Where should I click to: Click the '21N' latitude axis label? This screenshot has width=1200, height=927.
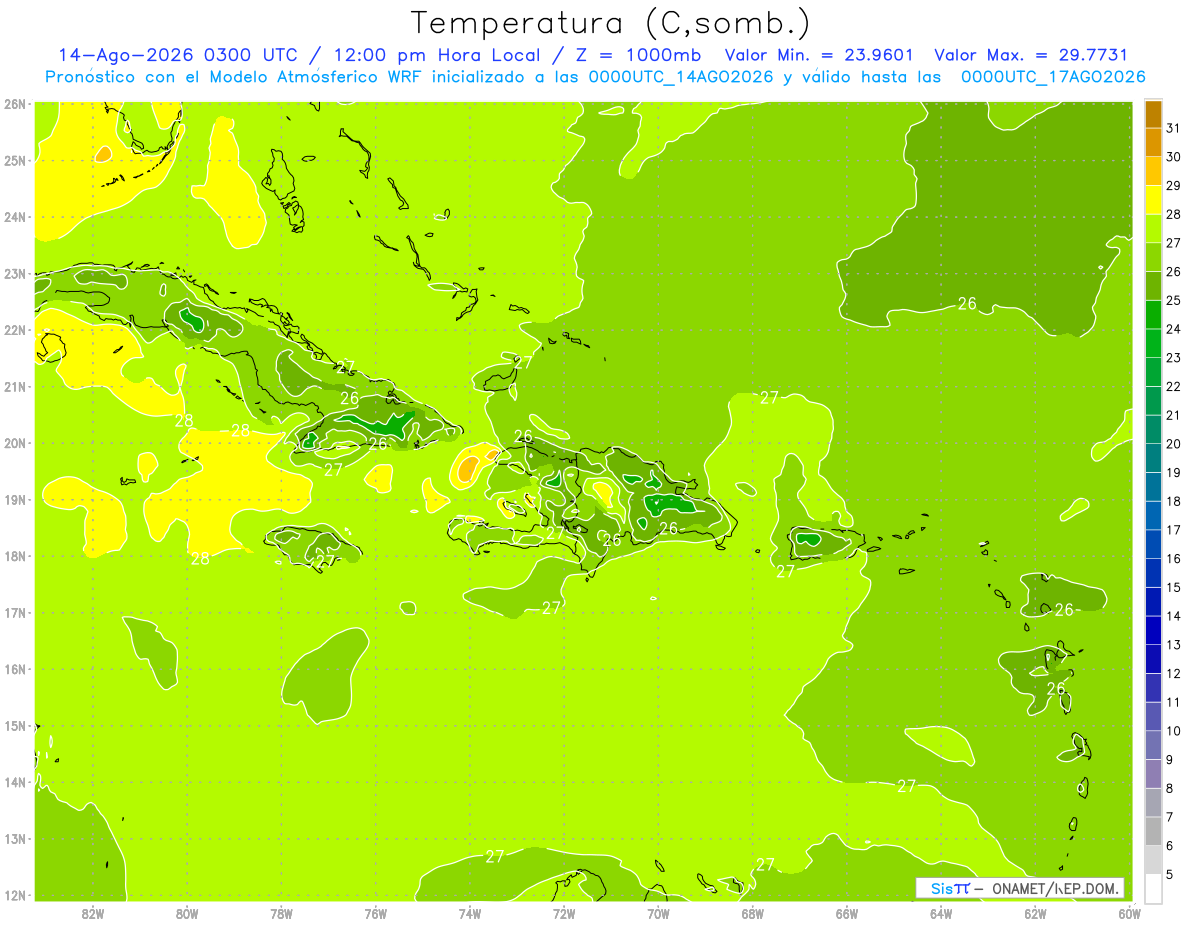click(15, 387)
